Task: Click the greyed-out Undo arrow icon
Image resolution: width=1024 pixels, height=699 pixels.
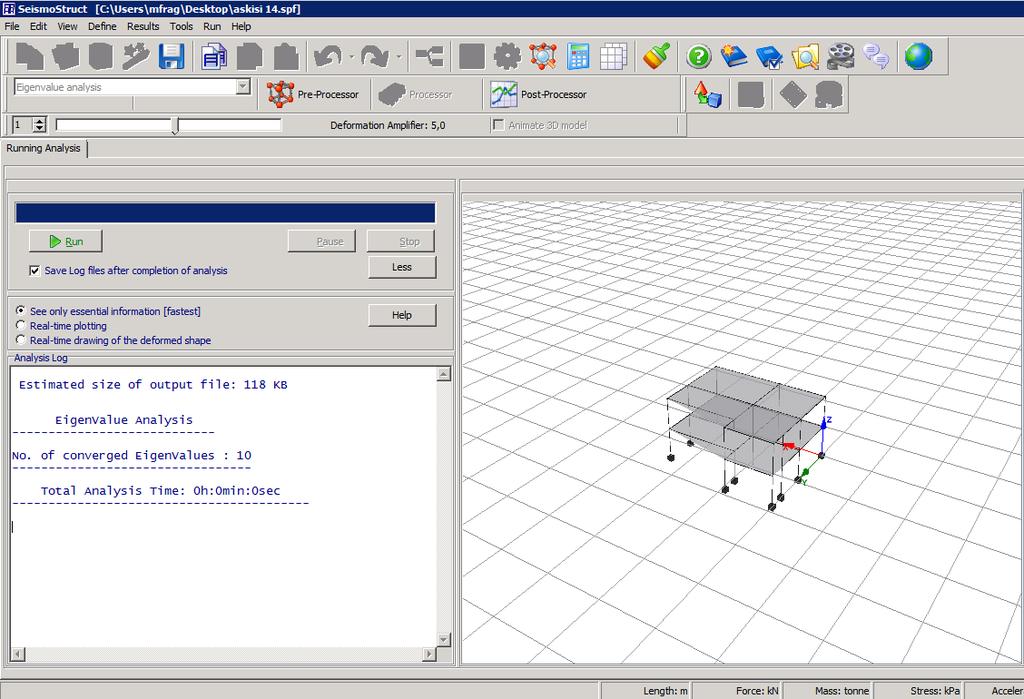Action: tap(327, 56)
